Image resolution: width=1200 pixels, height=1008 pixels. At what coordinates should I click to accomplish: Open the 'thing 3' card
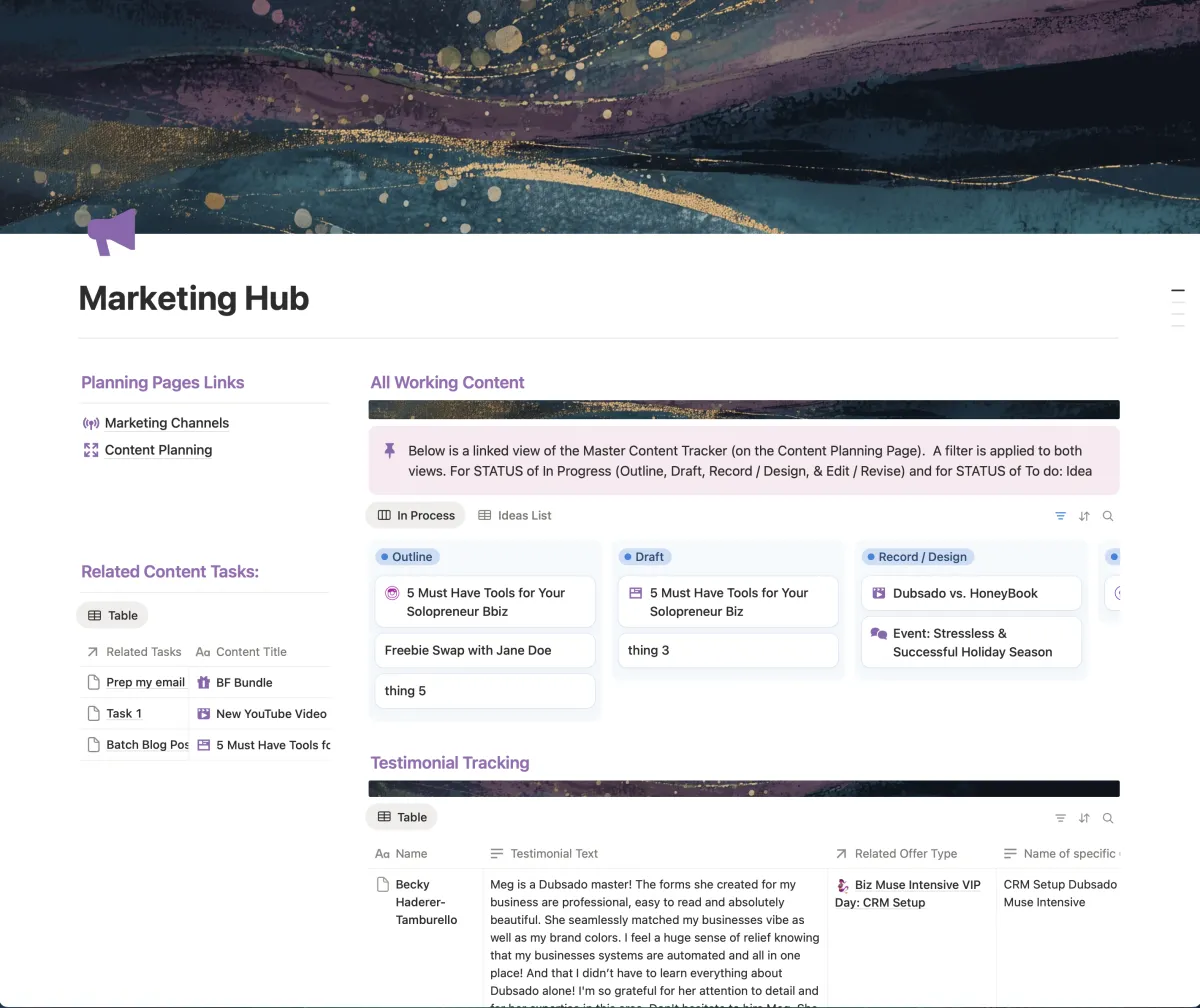tap(728, 650)
